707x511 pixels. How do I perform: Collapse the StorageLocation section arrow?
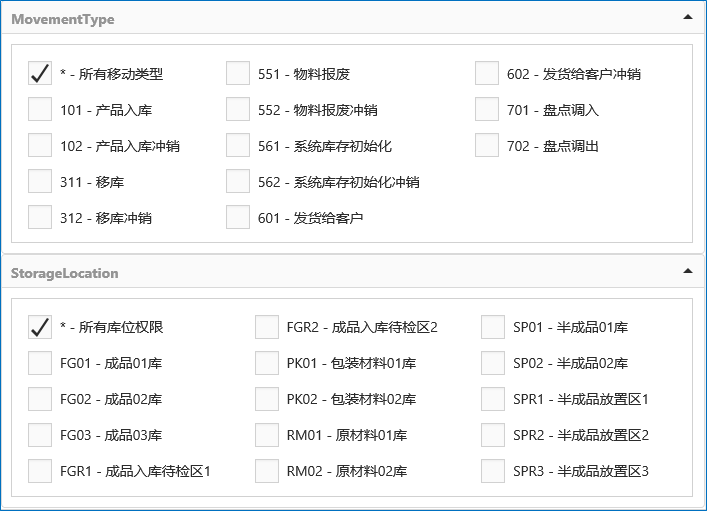pos(686,271)
